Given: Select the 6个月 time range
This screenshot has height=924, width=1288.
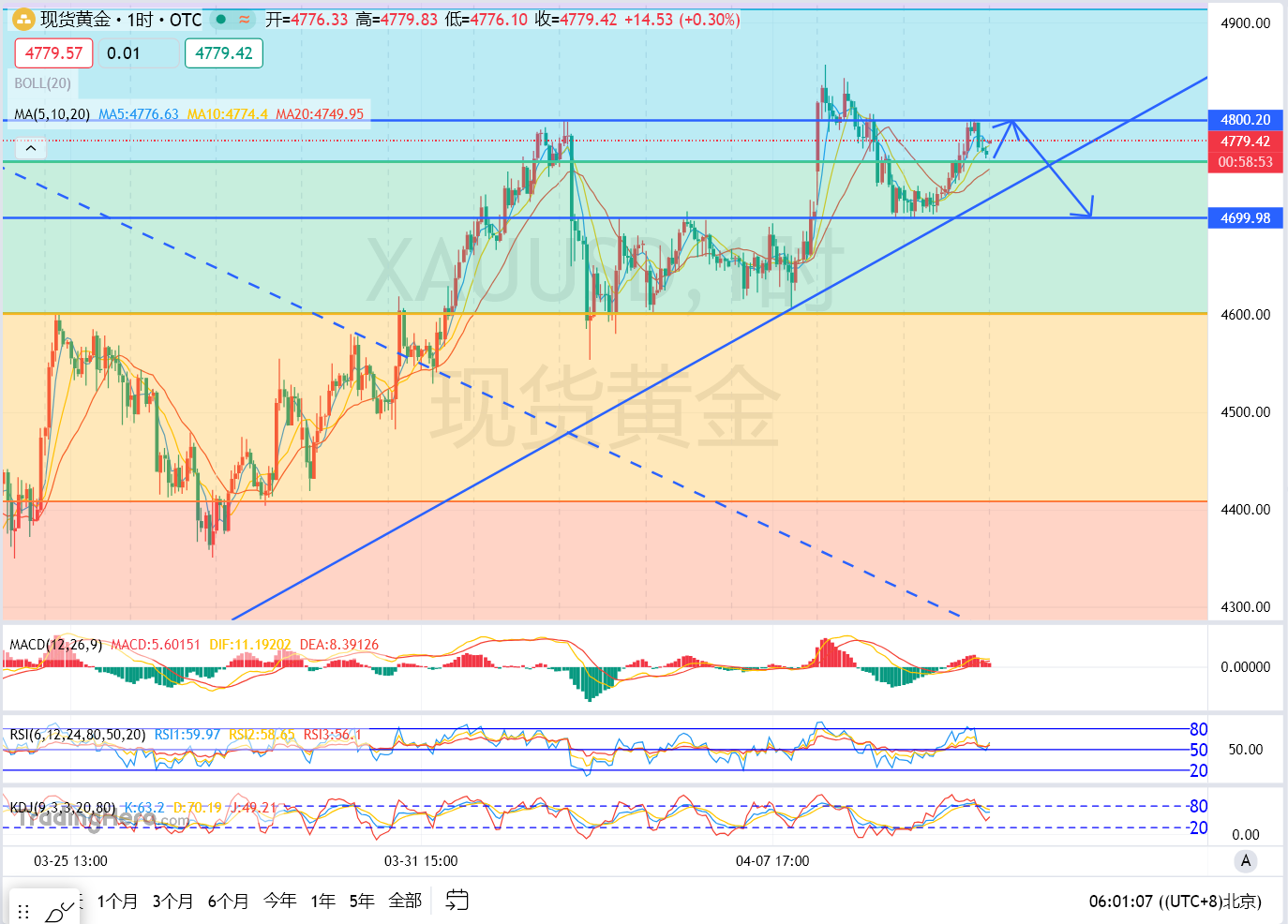Looking at the screenshot, I should [228, 901].
